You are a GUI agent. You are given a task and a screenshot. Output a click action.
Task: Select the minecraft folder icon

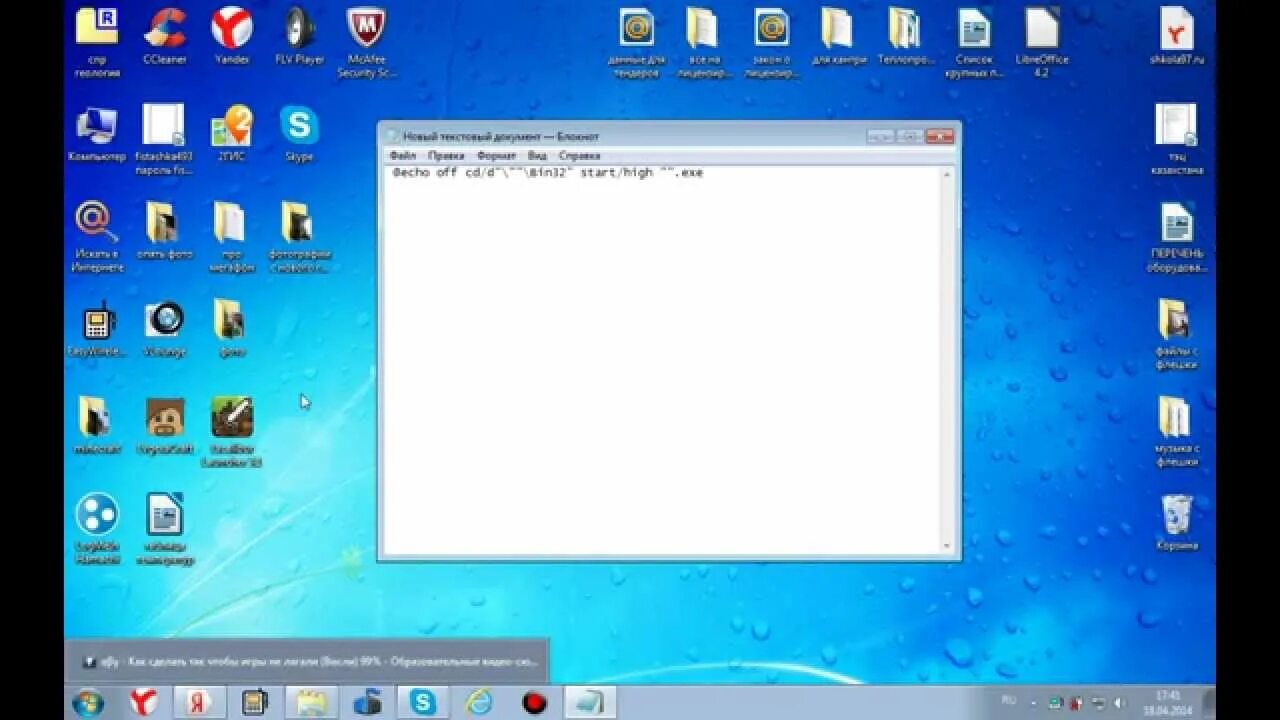(x=97, y=426)
